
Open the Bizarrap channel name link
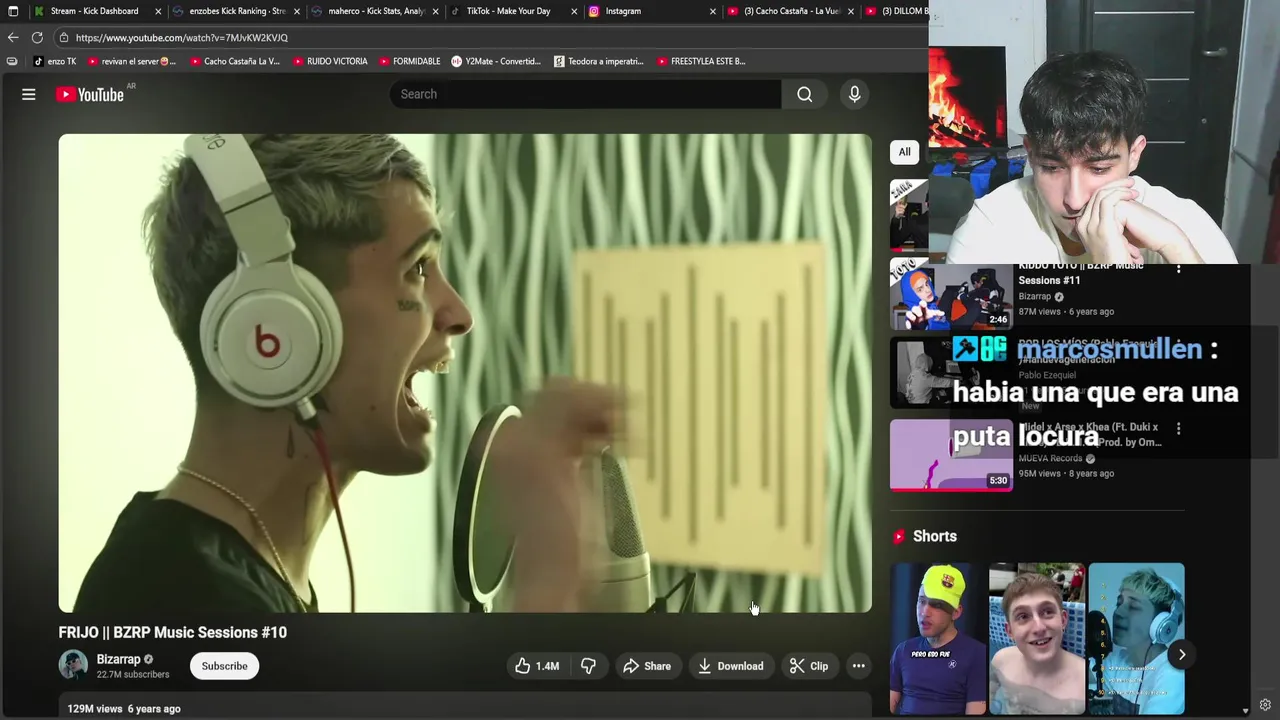[x=118, y=660]
